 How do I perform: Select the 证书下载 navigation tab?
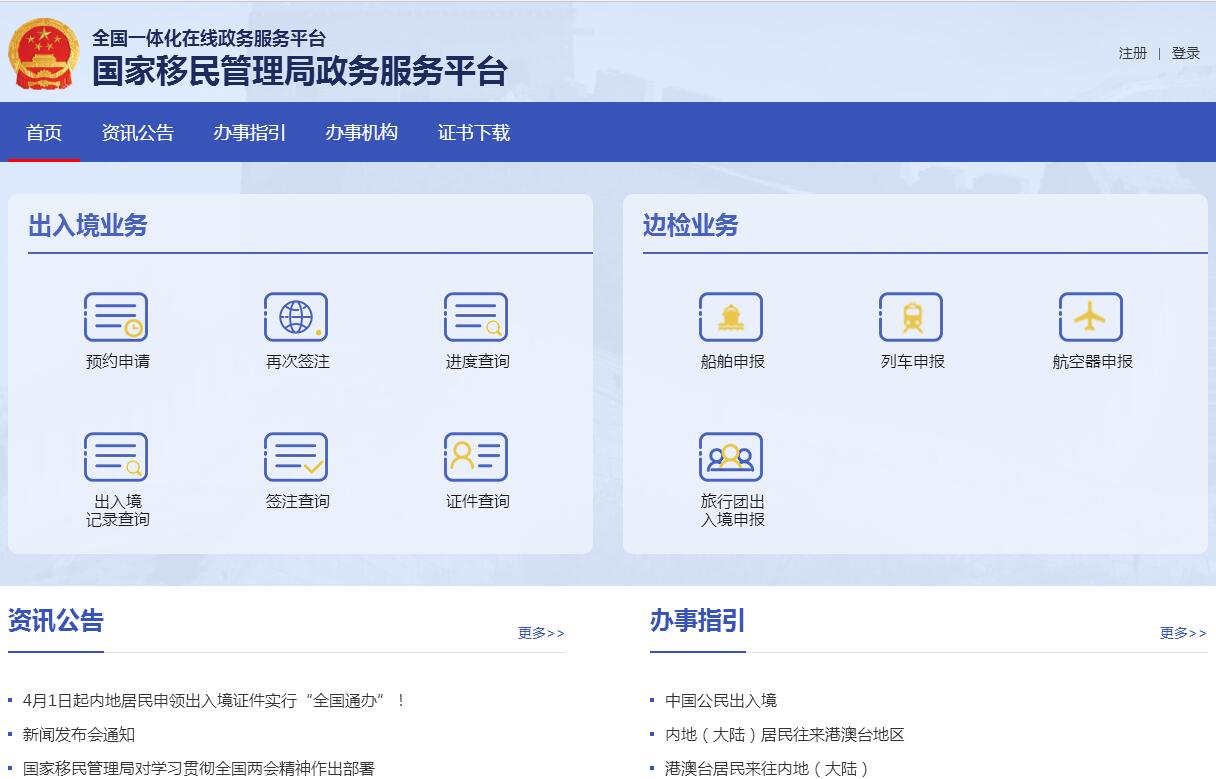point(474,133)
